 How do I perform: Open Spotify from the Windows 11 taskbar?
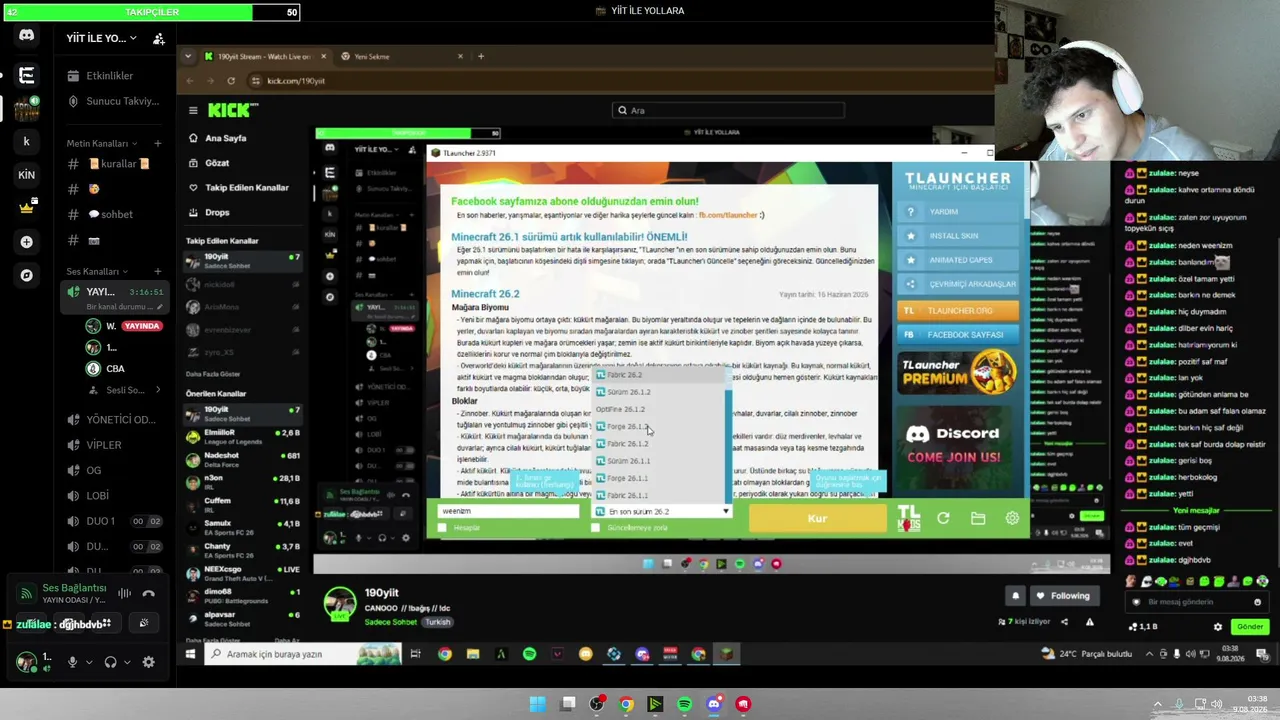pyautogui.click(x=684, y=704)
